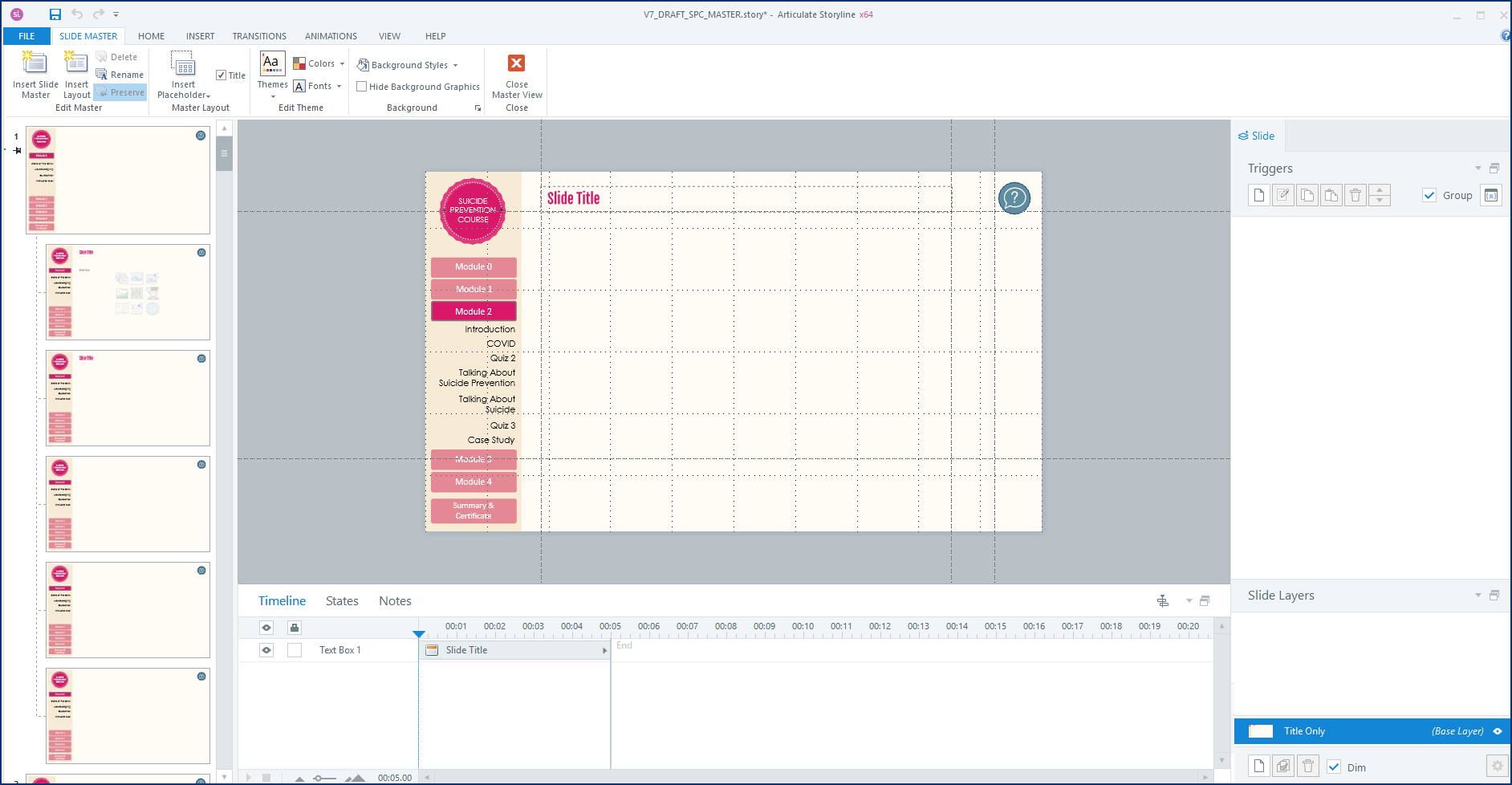Click the Module 2 button on slide

(474, 311)
